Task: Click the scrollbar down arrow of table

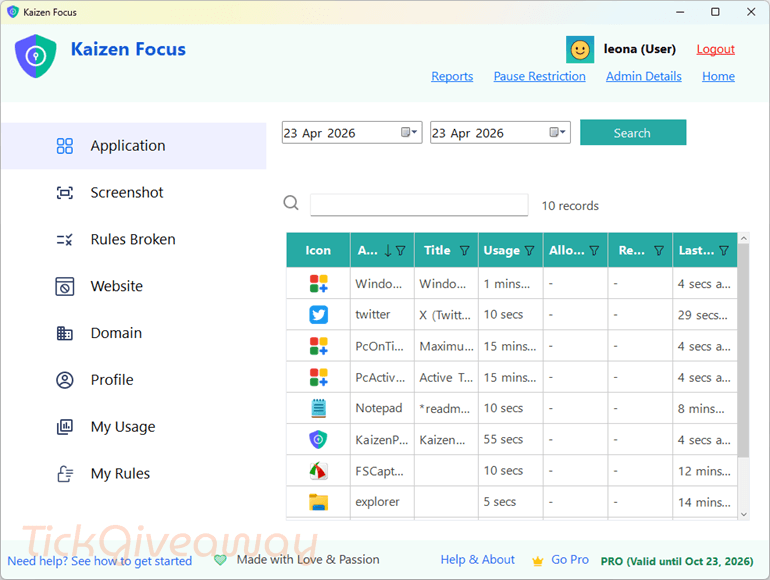Action: 743,514
